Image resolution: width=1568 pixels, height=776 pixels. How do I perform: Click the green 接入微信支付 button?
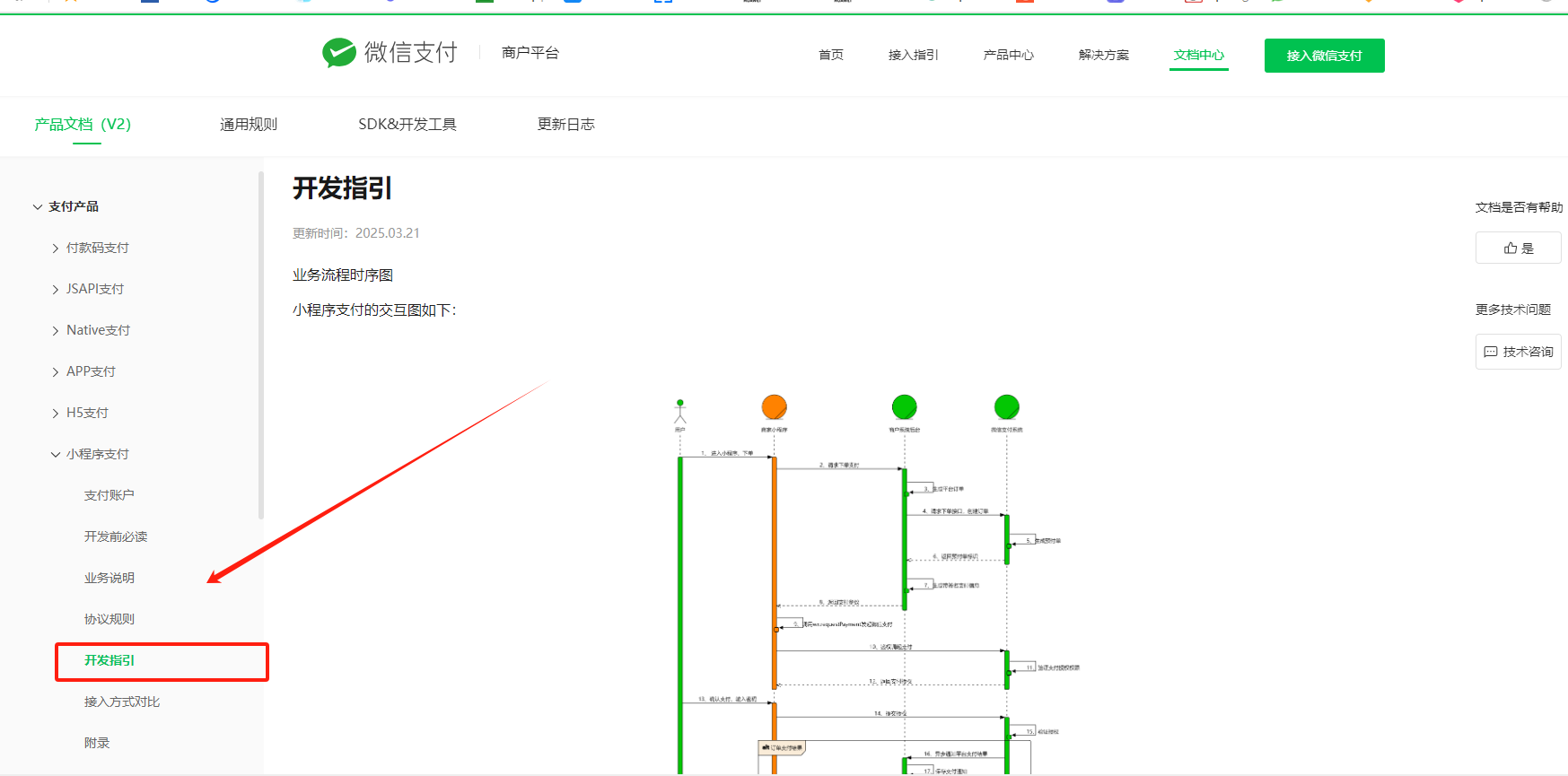coord(1324,56)
